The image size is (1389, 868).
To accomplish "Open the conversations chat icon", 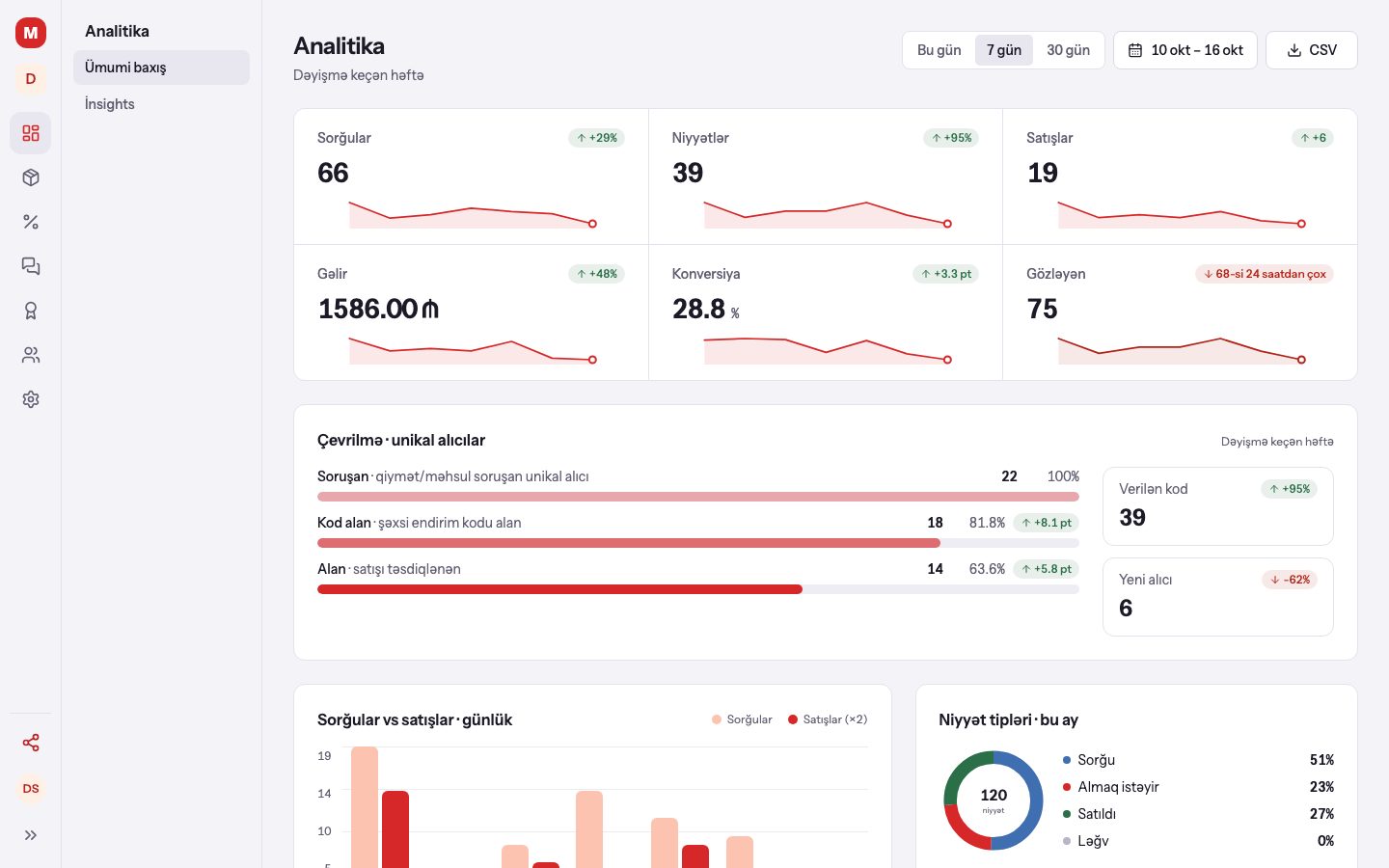I will [31, 266].
